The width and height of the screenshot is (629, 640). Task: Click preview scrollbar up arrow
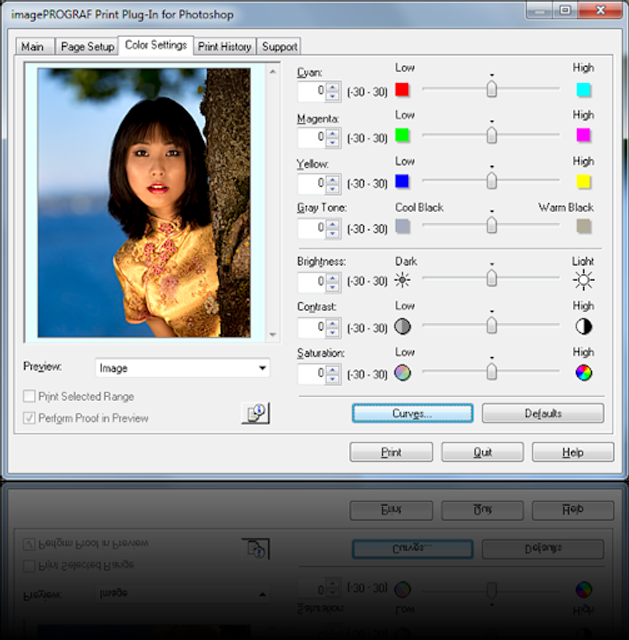pyautogui.click(x=273, y=72)
